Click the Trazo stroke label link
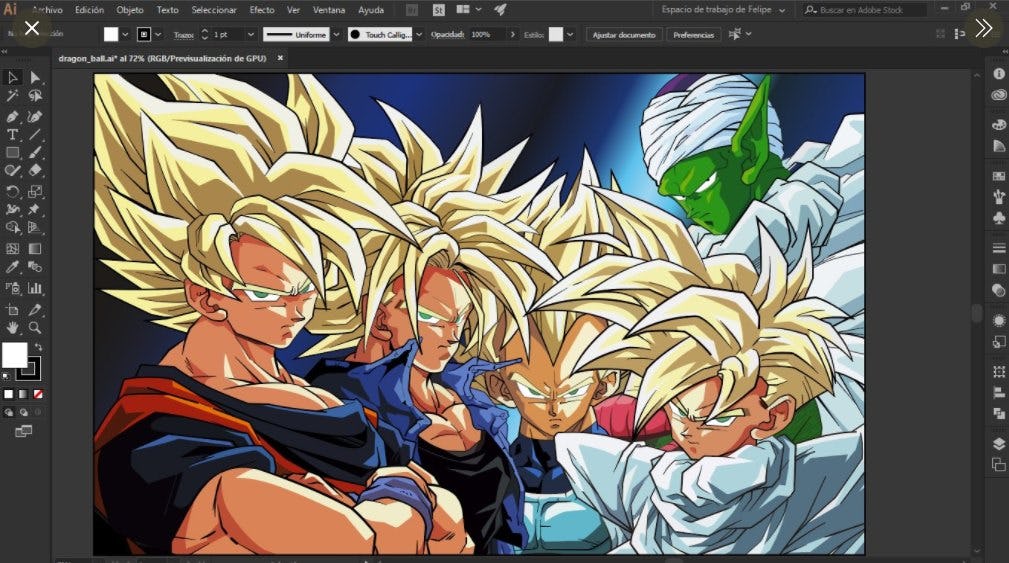1009x563 pixels. tap(183, 35)
